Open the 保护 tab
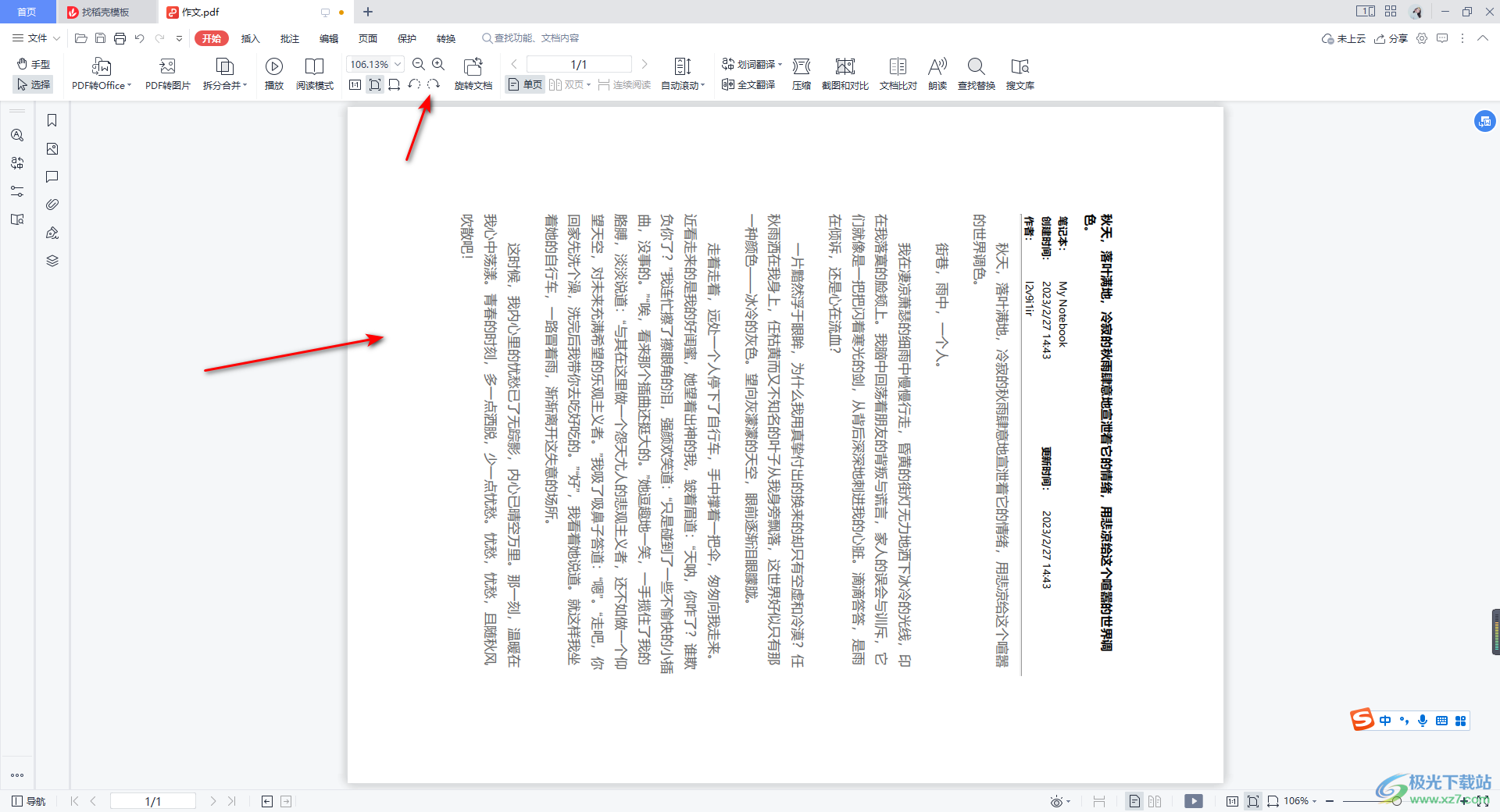 407,38
